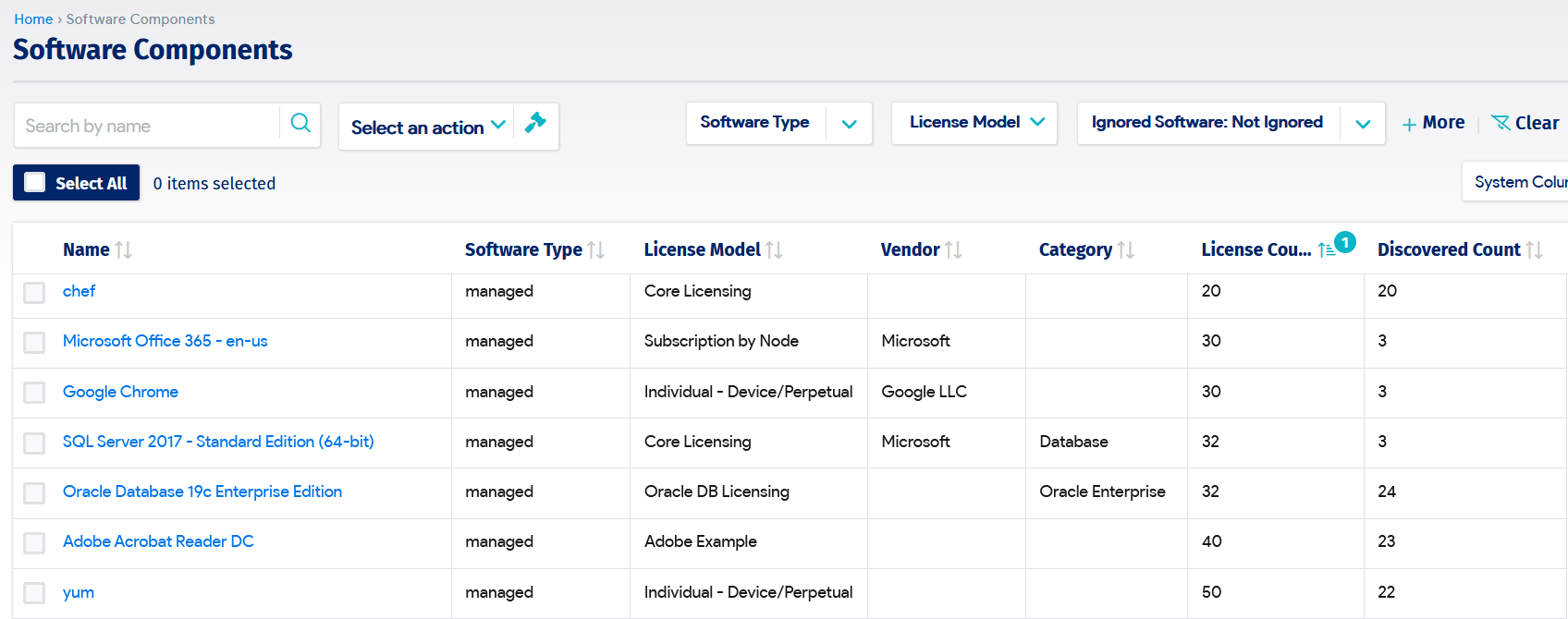Click the gavel apply-action icon
Viewport: 1568px width, 619px height.
(535, 122)
